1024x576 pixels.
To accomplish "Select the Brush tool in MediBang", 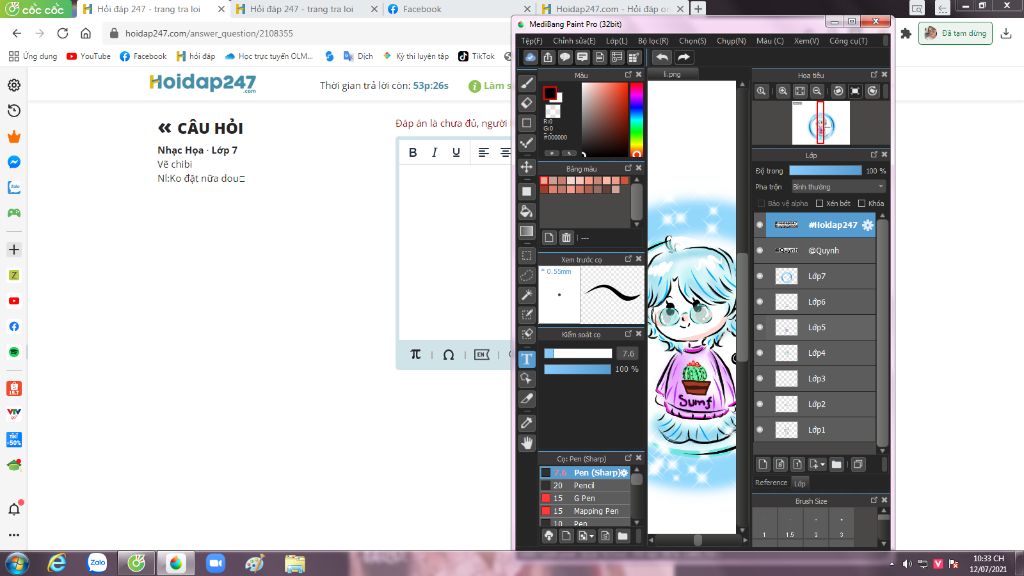I will tap(527, 84).
